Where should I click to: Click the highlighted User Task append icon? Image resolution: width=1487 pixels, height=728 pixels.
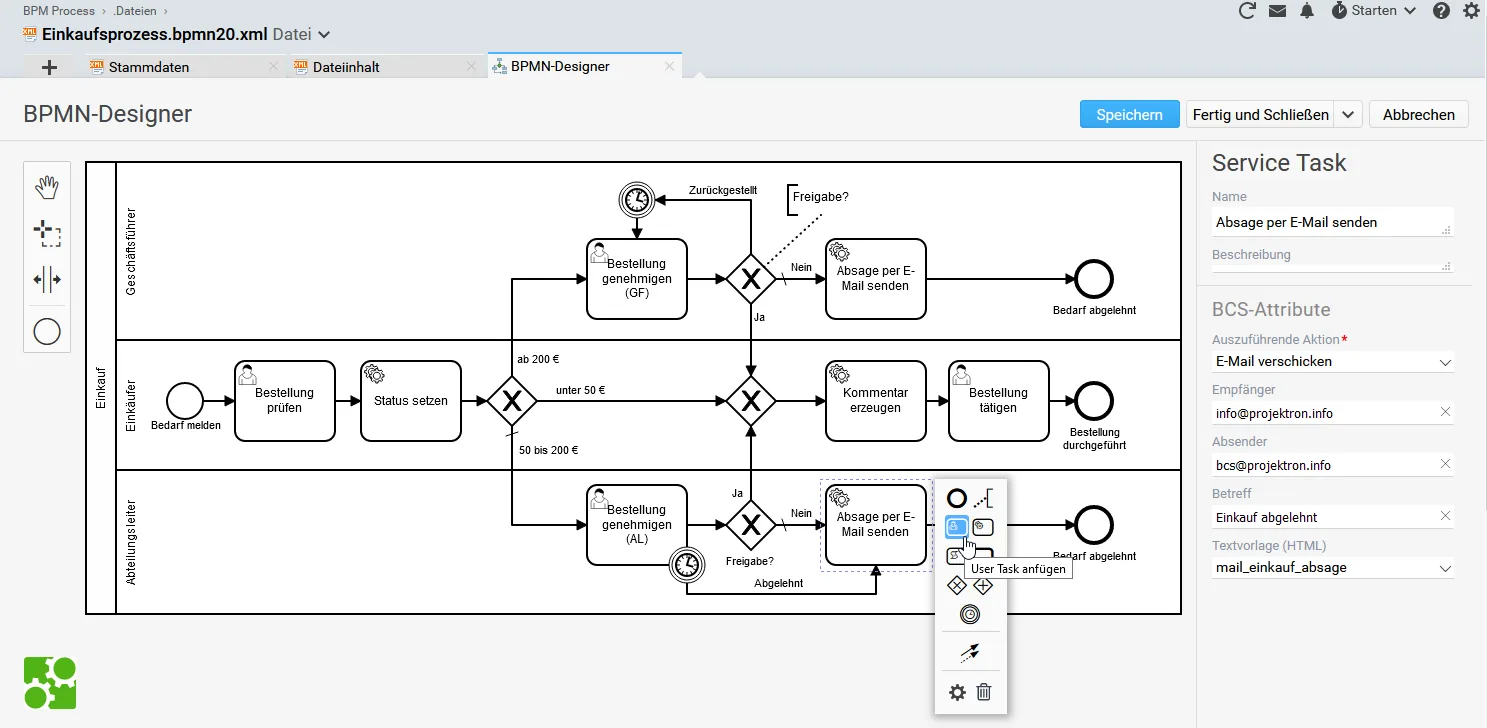[957, 526]
